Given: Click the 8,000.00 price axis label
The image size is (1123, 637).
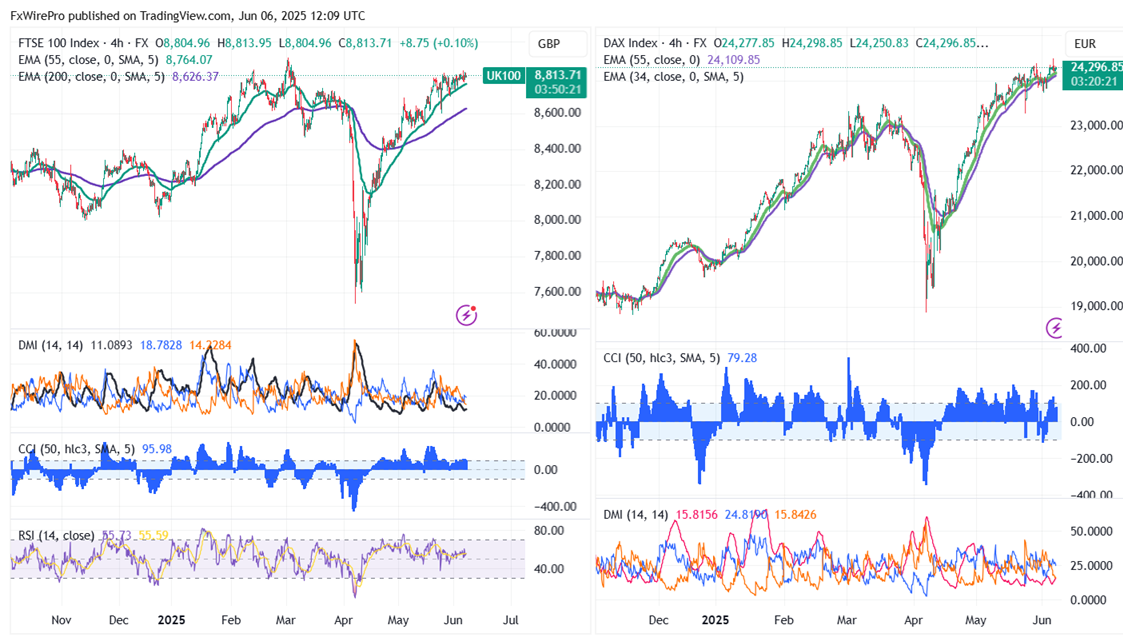Looking at the screenshot, I should point(557,220).
